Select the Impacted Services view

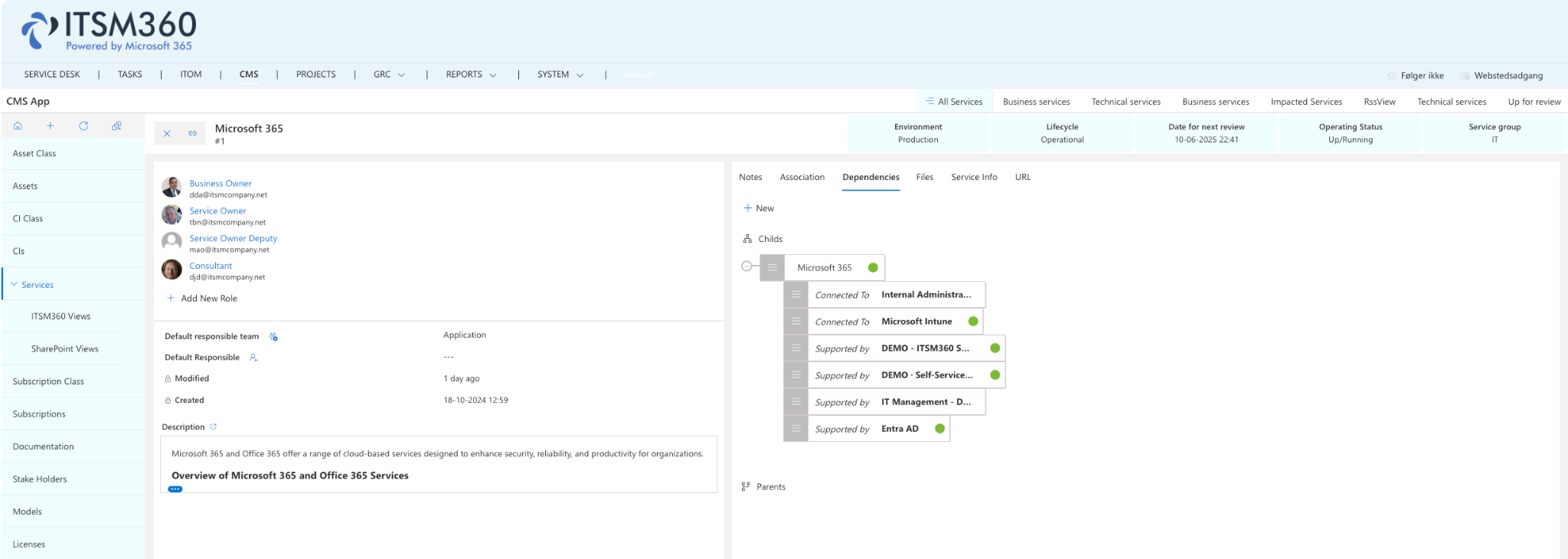1306,102
